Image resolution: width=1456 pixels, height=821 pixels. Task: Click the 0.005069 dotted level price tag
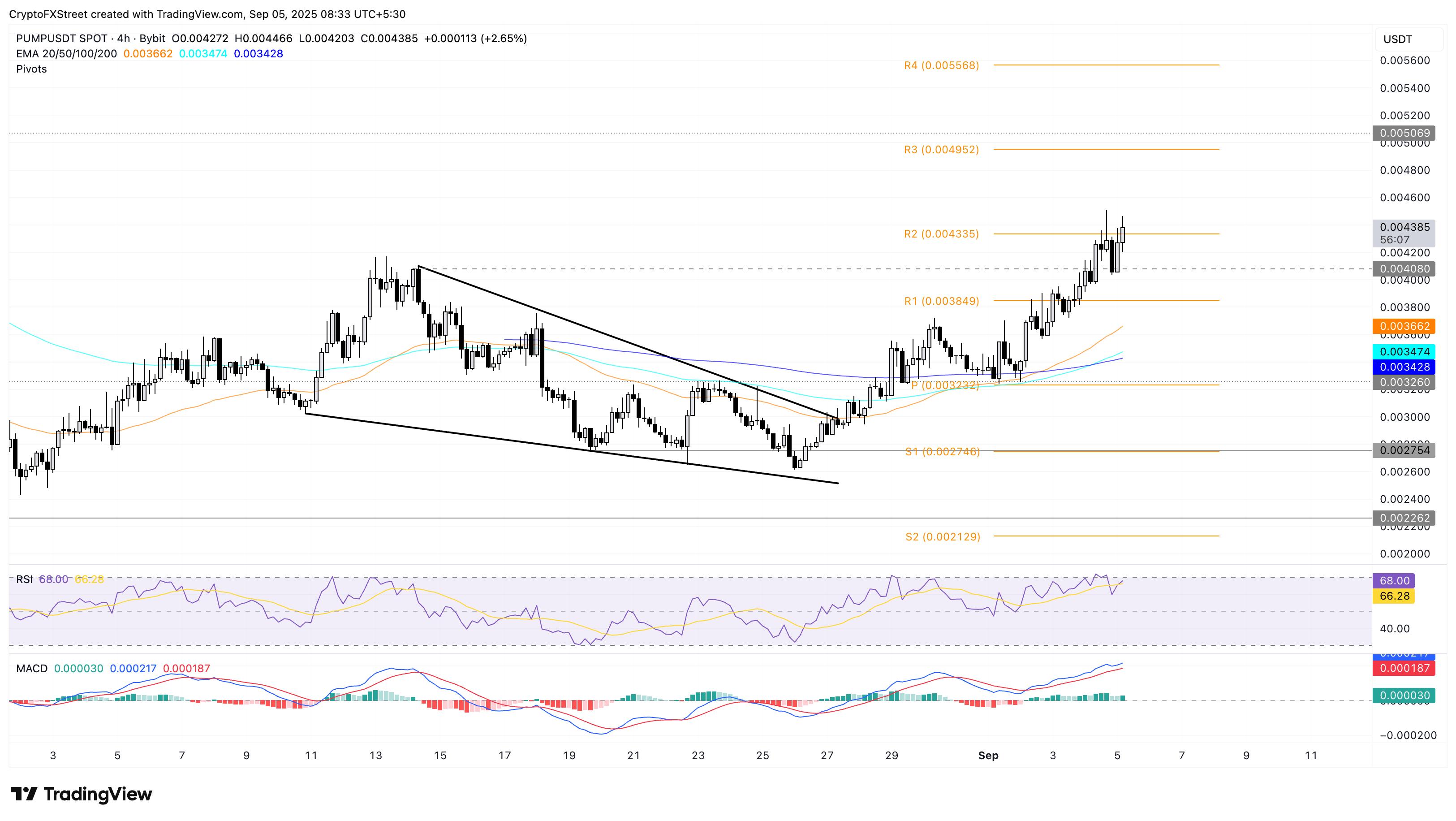pyautogui.click(x=1404, y=134)
